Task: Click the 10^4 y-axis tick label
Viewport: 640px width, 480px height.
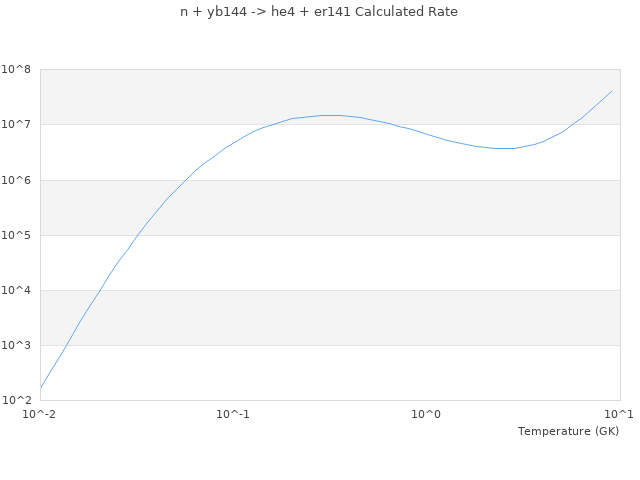Action: pyautogui.click(x=17, y=290)
